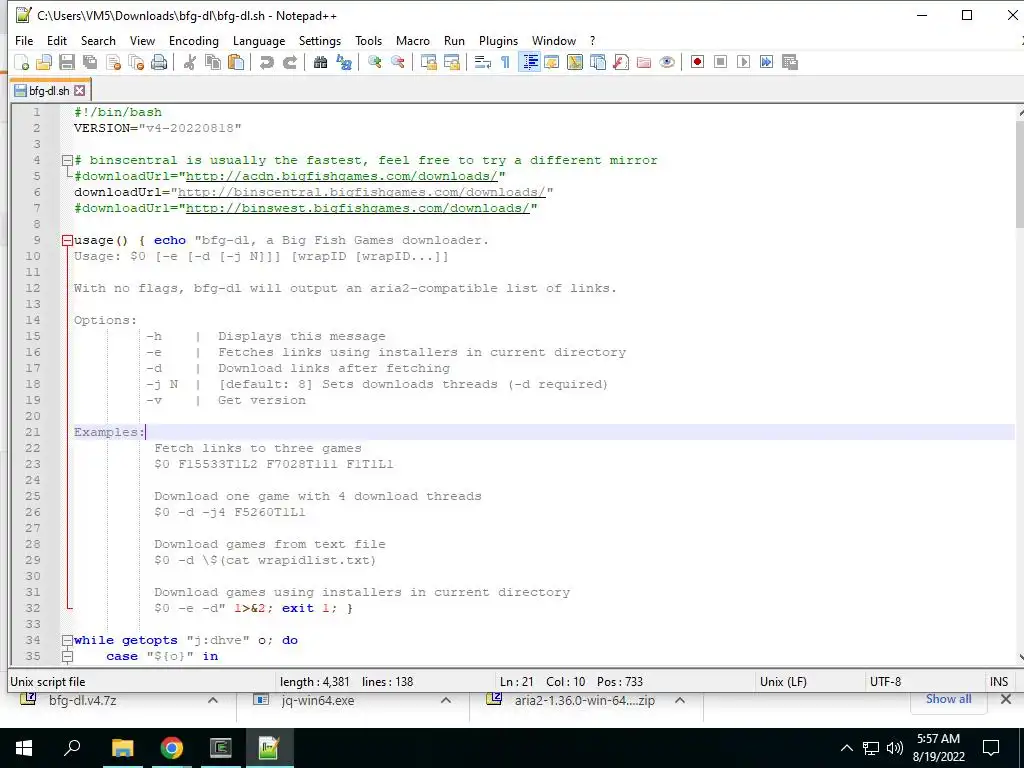Show hidden system tray icons chevron

(846, 748)
